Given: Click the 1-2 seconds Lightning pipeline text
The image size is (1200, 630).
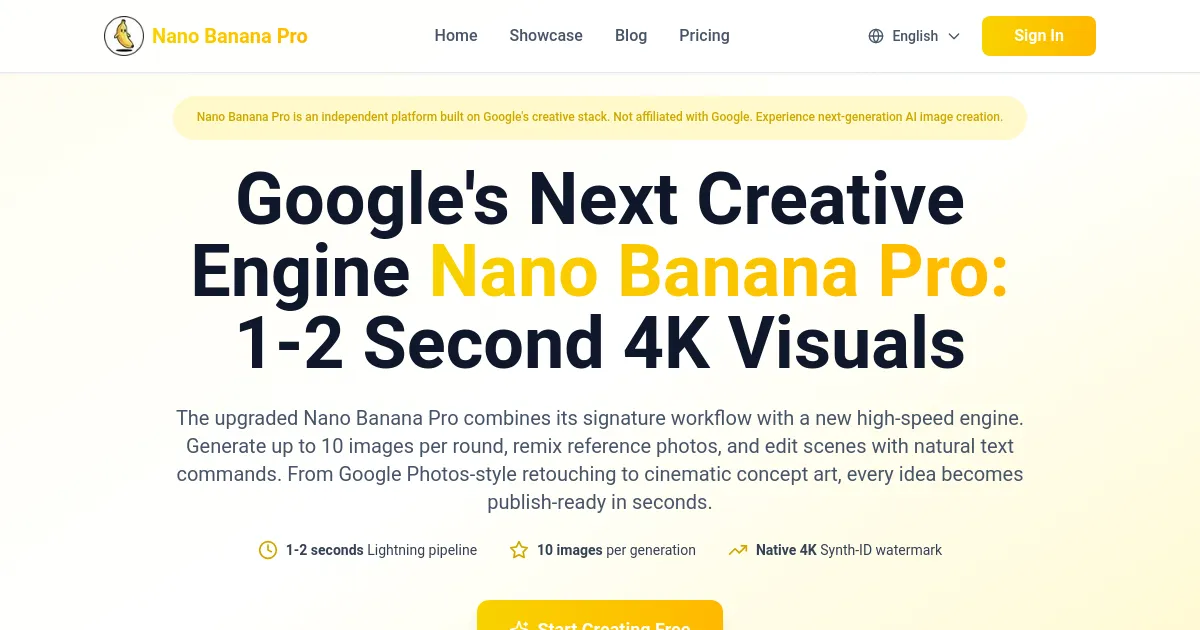Looking at the screenshot, I should tap(381, 550).
